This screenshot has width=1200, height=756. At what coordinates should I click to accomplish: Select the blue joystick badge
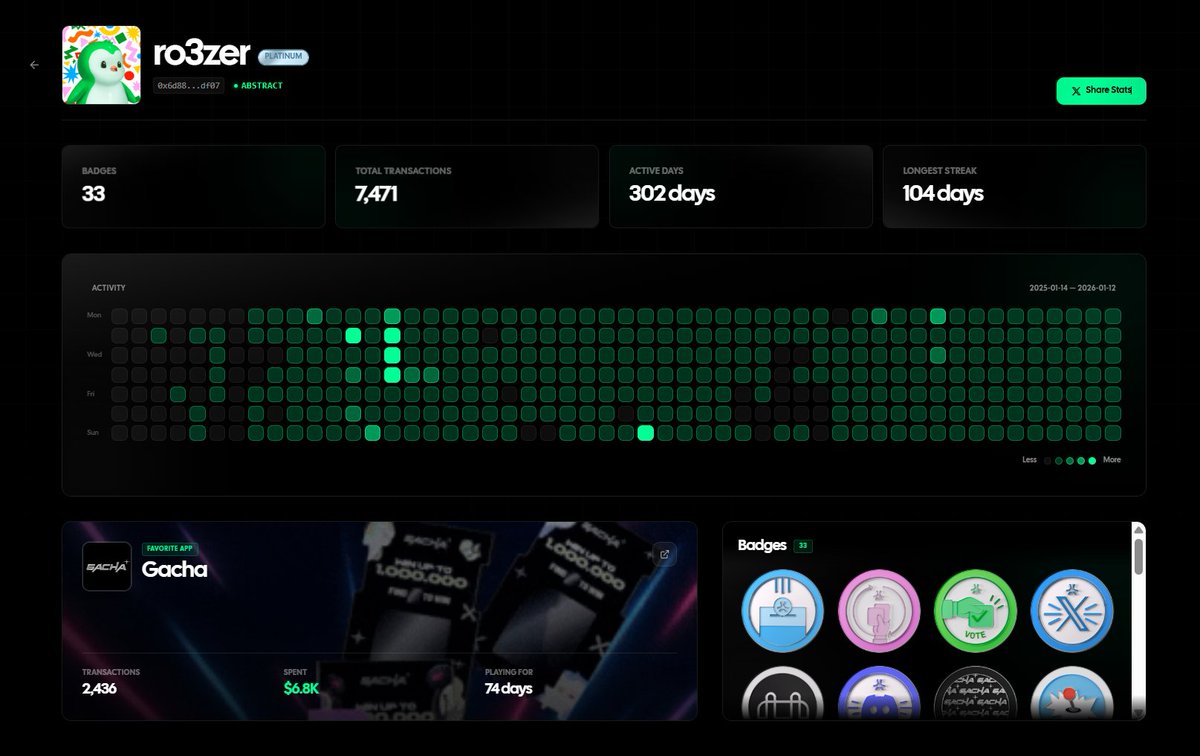[x=1072, y=693]
